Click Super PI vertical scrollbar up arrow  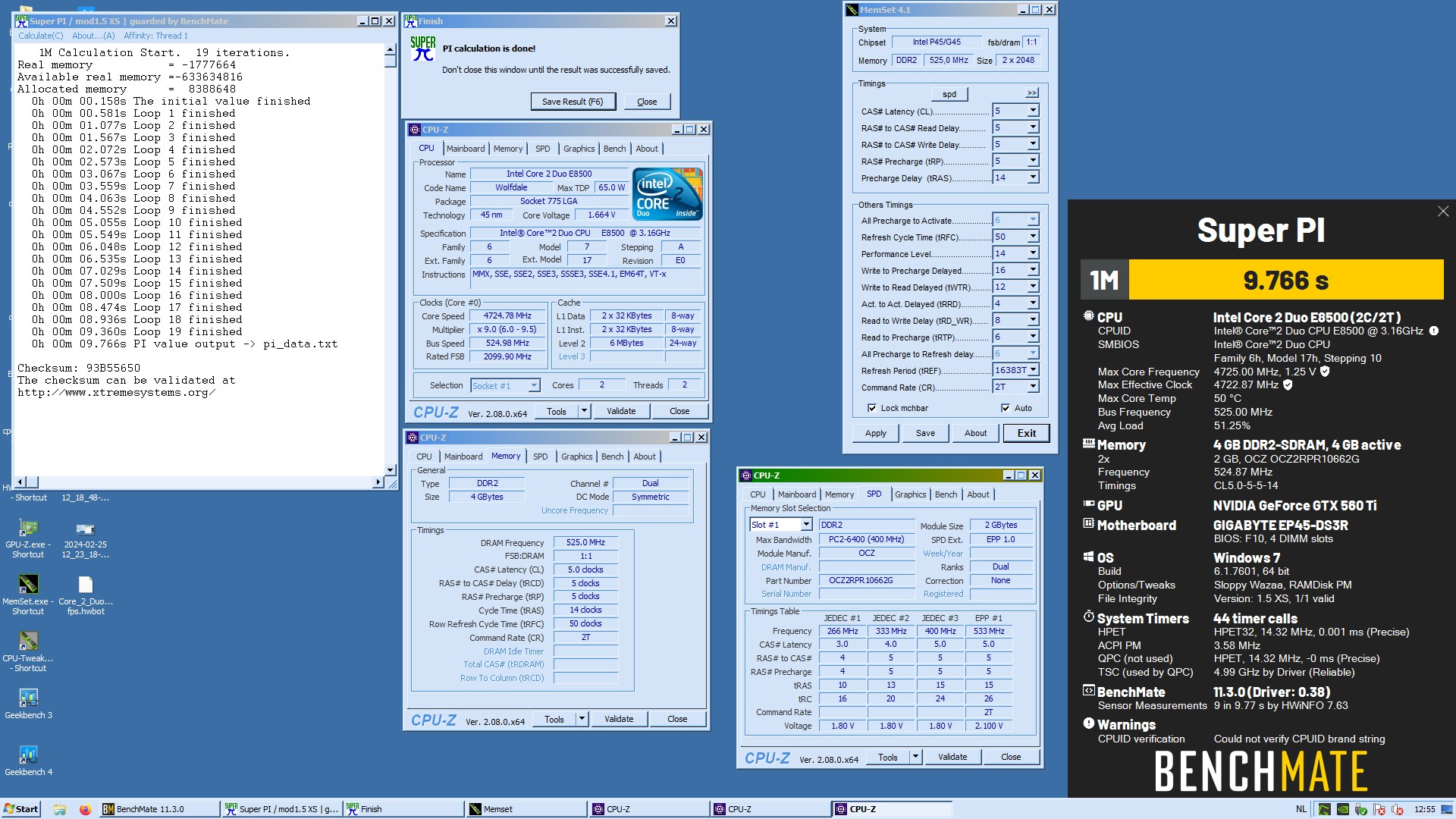[391, 49]
